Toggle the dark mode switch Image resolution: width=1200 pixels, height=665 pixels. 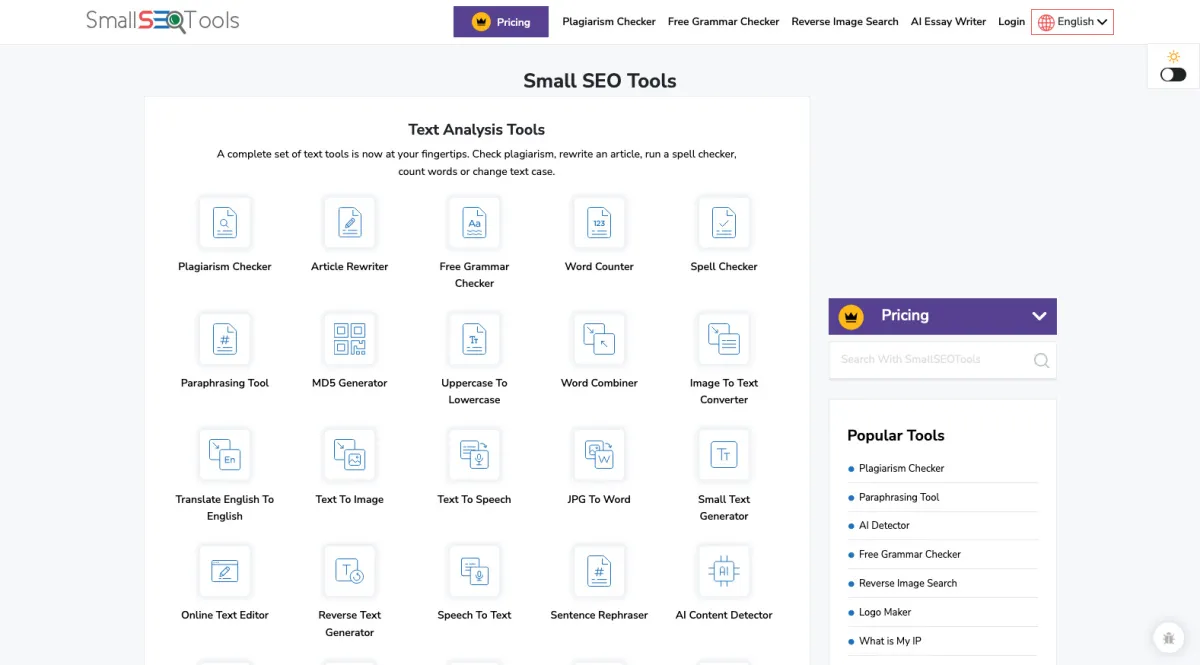coord(1173,74)
